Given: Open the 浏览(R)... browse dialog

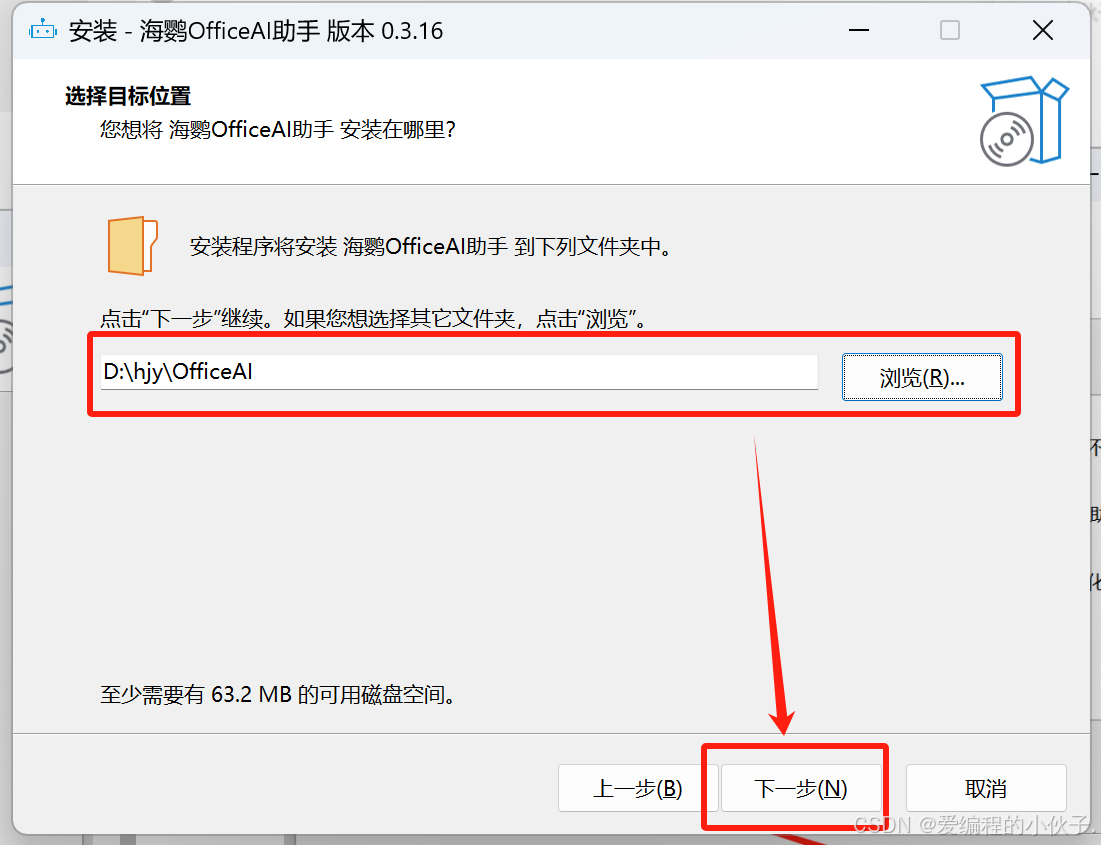Looking at the screenshot, I should point(922,377).
